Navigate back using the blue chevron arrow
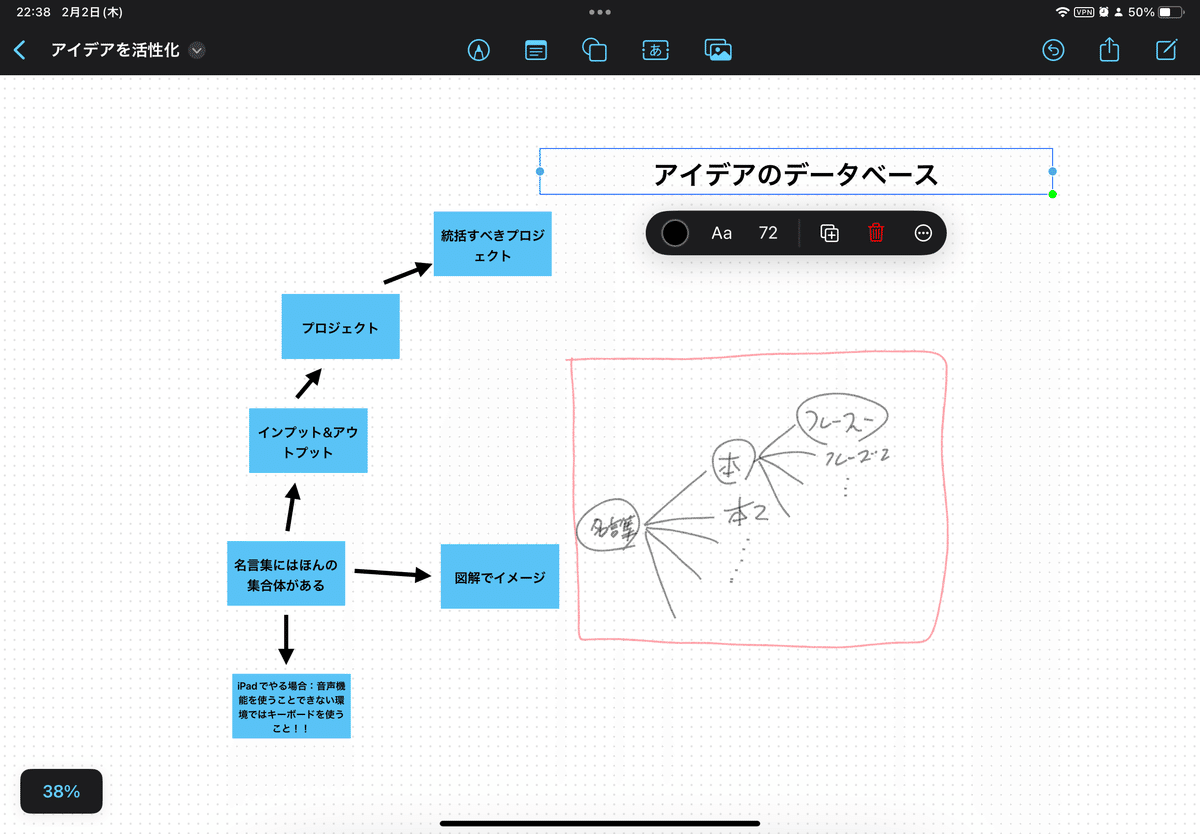The image size is (1200, 834). [x=20, y=49]
